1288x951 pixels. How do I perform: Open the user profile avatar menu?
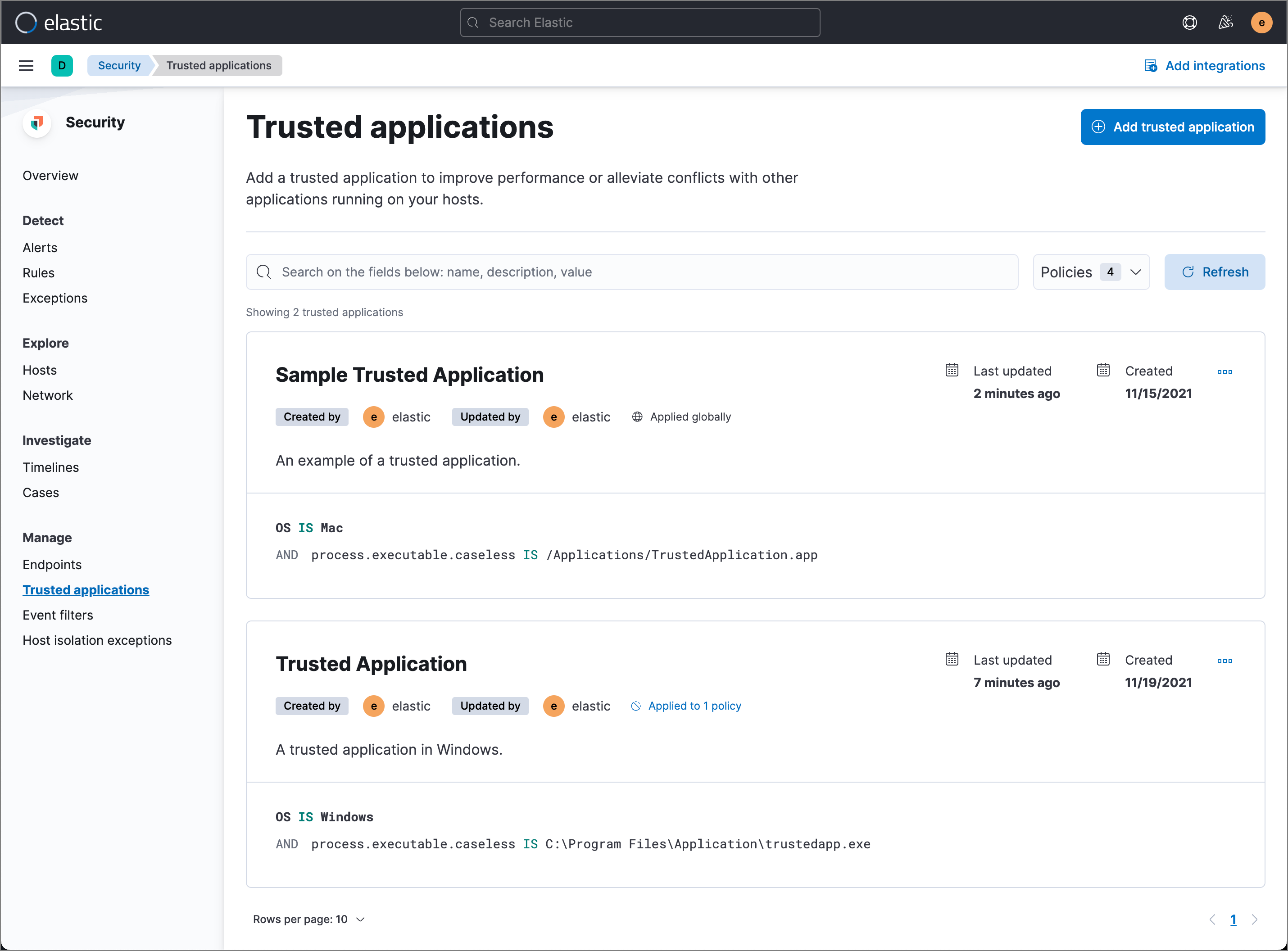click(x=1261, y=23)
